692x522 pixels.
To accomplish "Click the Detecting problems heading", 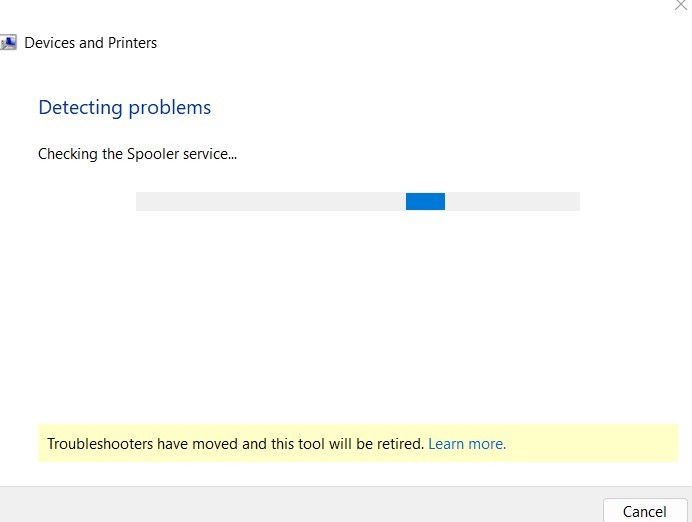I will click(124, 108).
